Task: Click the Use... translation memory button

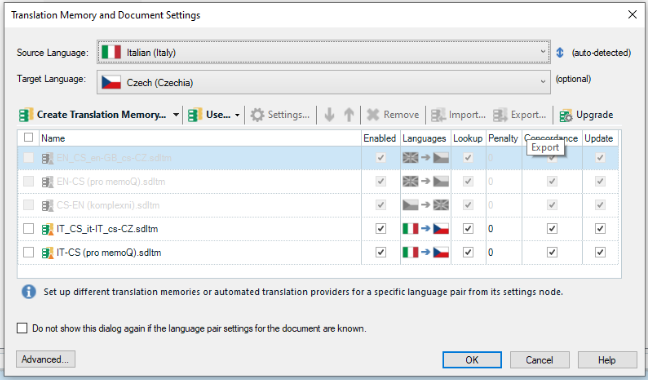Action: click(209, 115)
